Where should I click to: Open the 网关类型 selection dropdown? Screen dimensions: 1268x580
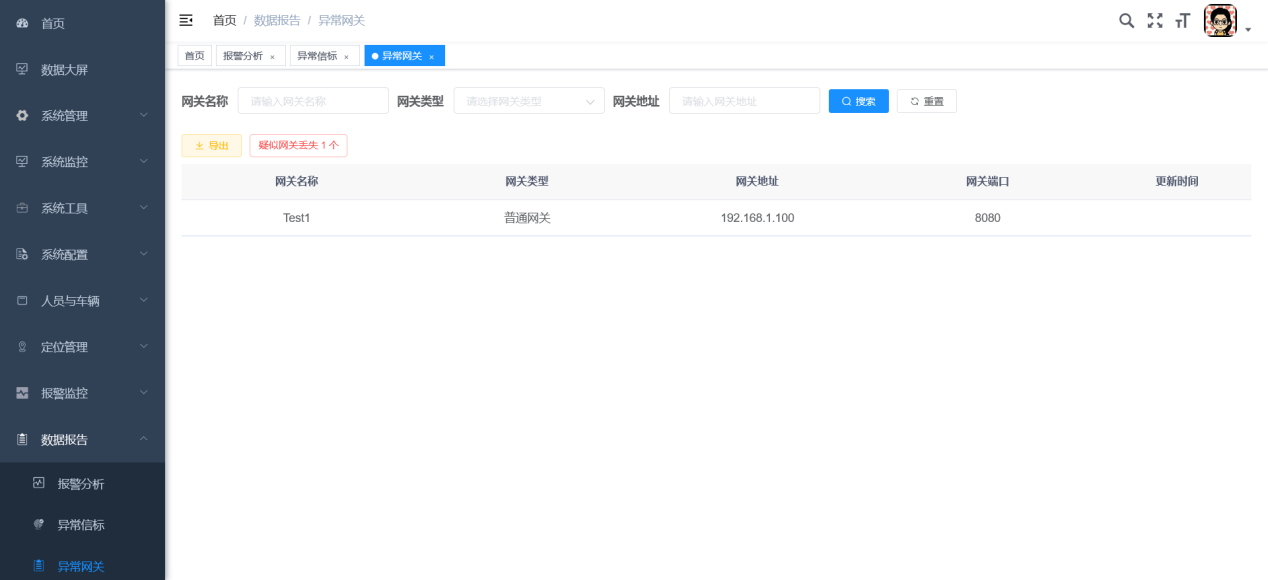[528, 100]
